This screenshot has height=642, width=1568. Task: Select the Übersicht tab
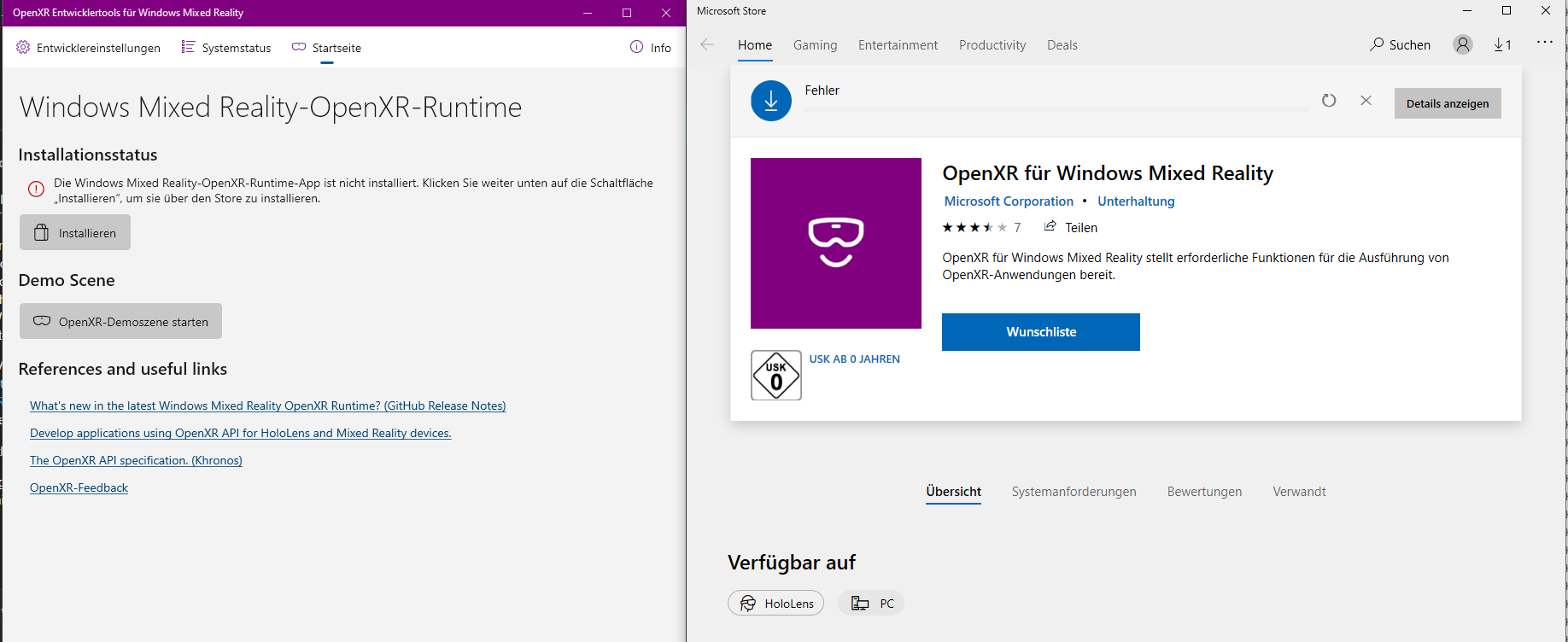point(953,492)
